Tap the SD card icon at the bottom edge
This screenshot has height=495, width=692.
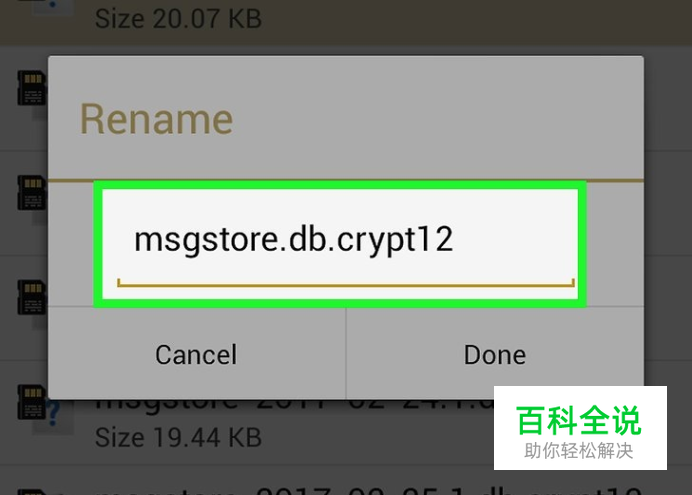[x=32, y=491]
